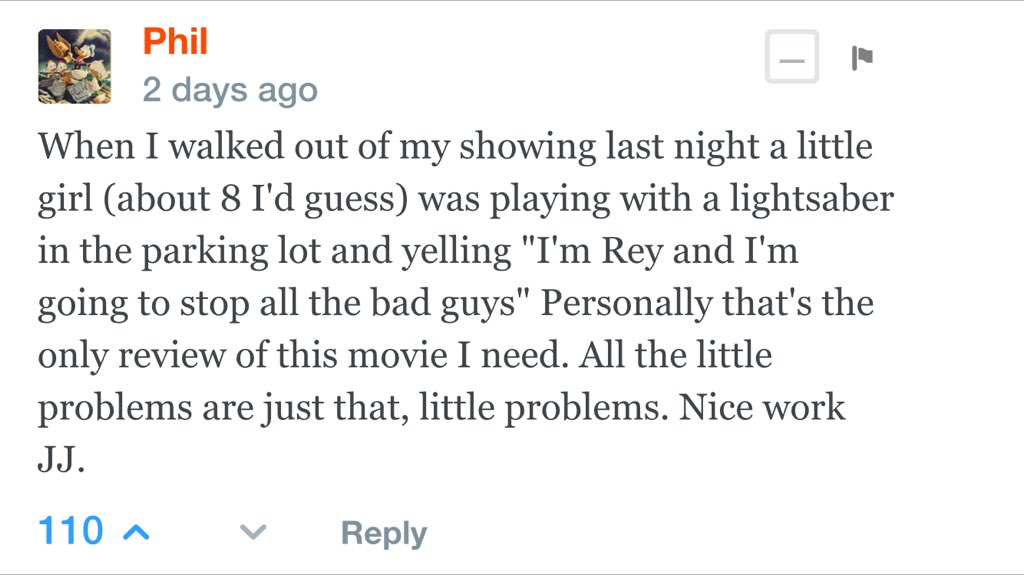Collapse Phil's comment using the minus button
The image size is (1024, 575).
coord(792,59)
